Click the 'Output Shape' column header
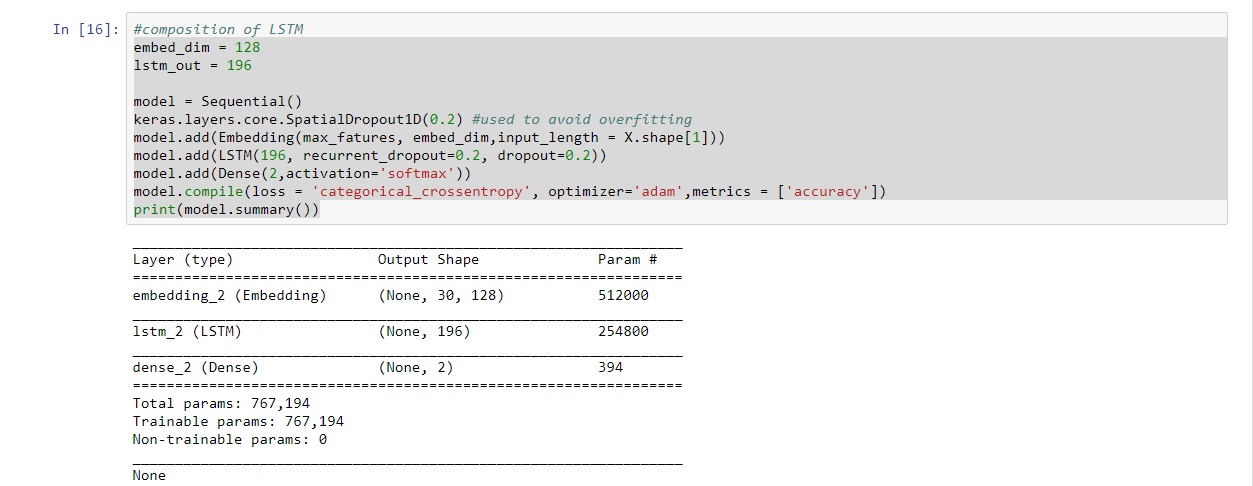Viewport: 1253px width, 486px height. point(428,259)
